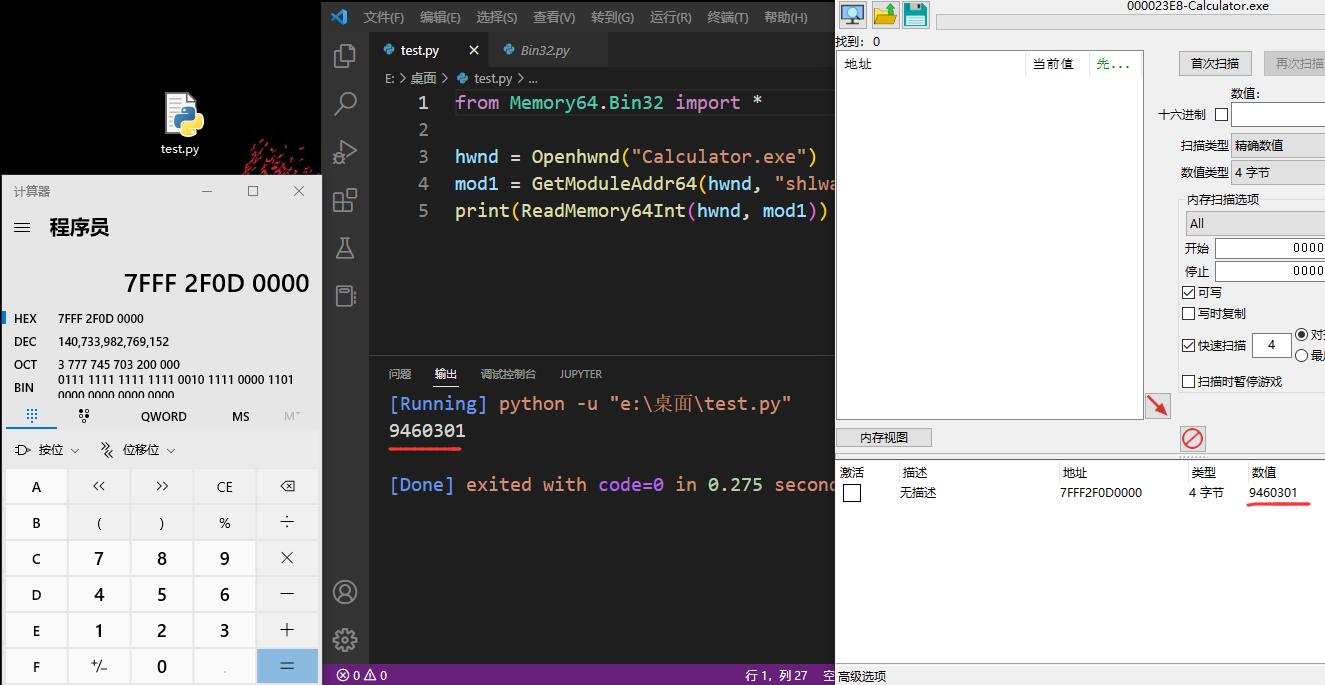Click 停止 stop address input field
The image size is (1325, 685).
[x=1270, y=271]
